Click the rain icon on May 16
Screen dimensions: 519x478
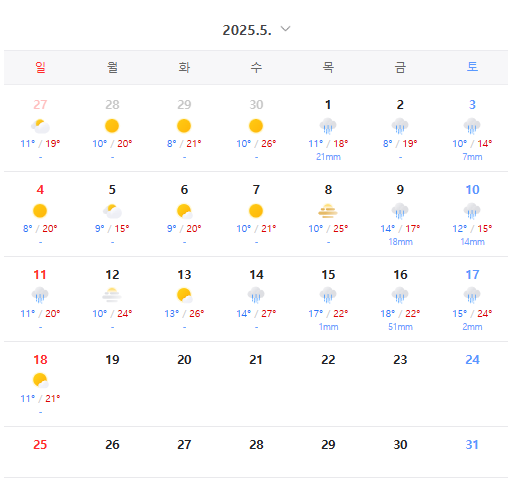point(400,295)
